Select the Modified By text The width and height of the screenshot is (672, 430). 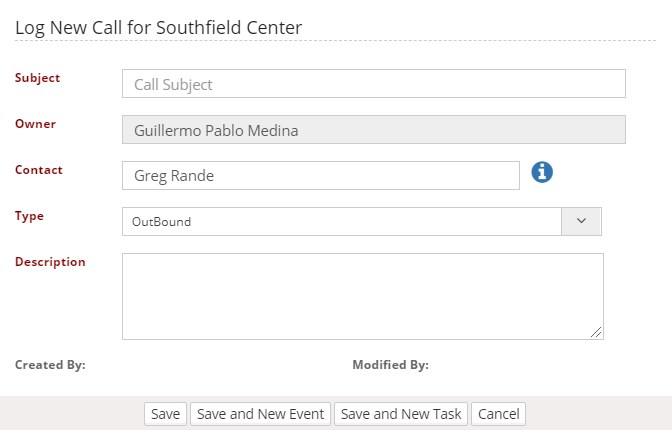(390, 365)
